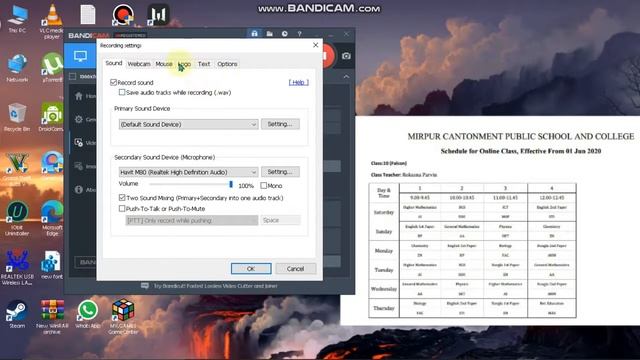
Task: Switch to the Mouse tab
Action: tap(164, 64)
